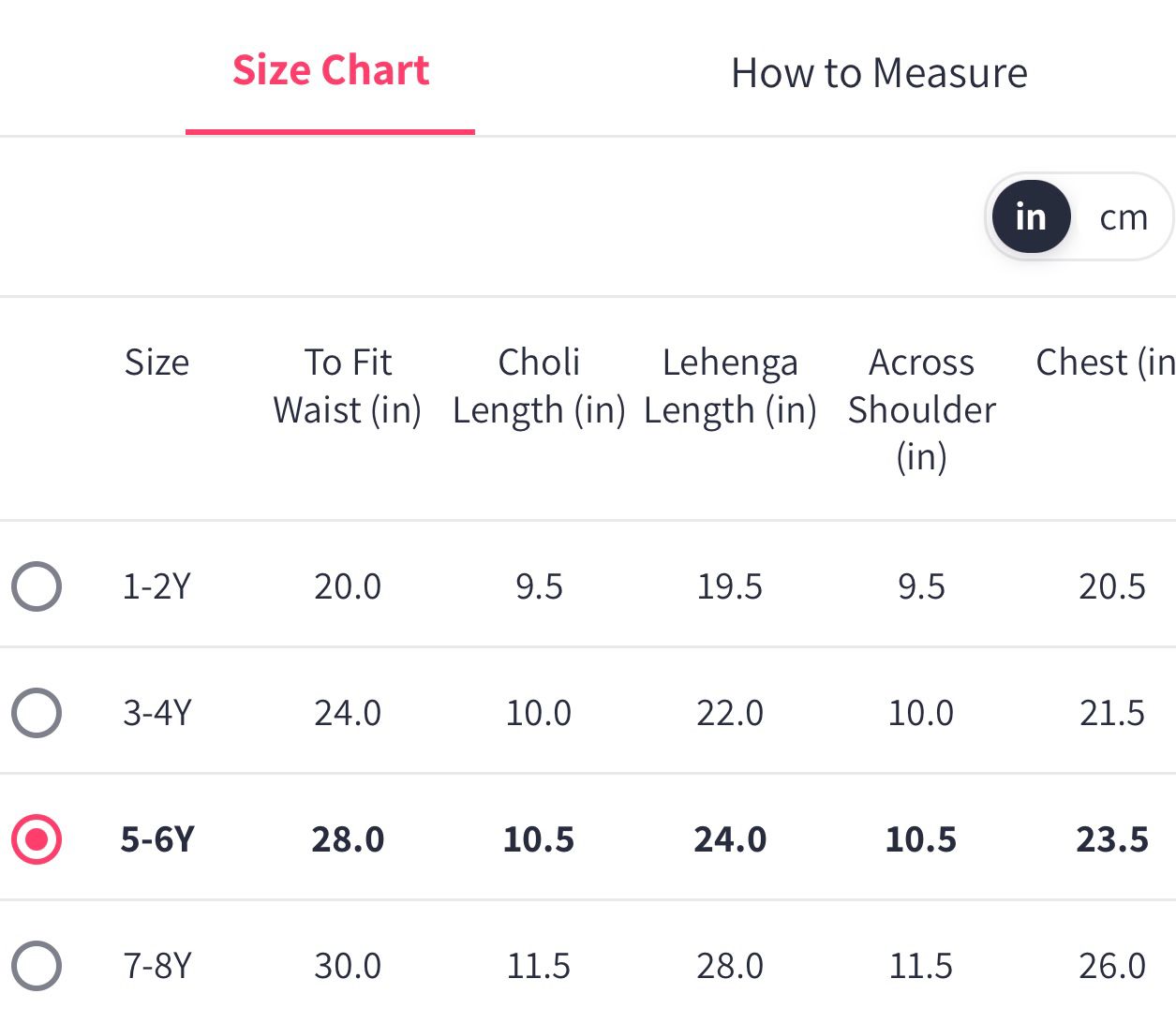Open the How to Measure tab
This screenshot has height=1023, width=1176.
click(879, 73)
